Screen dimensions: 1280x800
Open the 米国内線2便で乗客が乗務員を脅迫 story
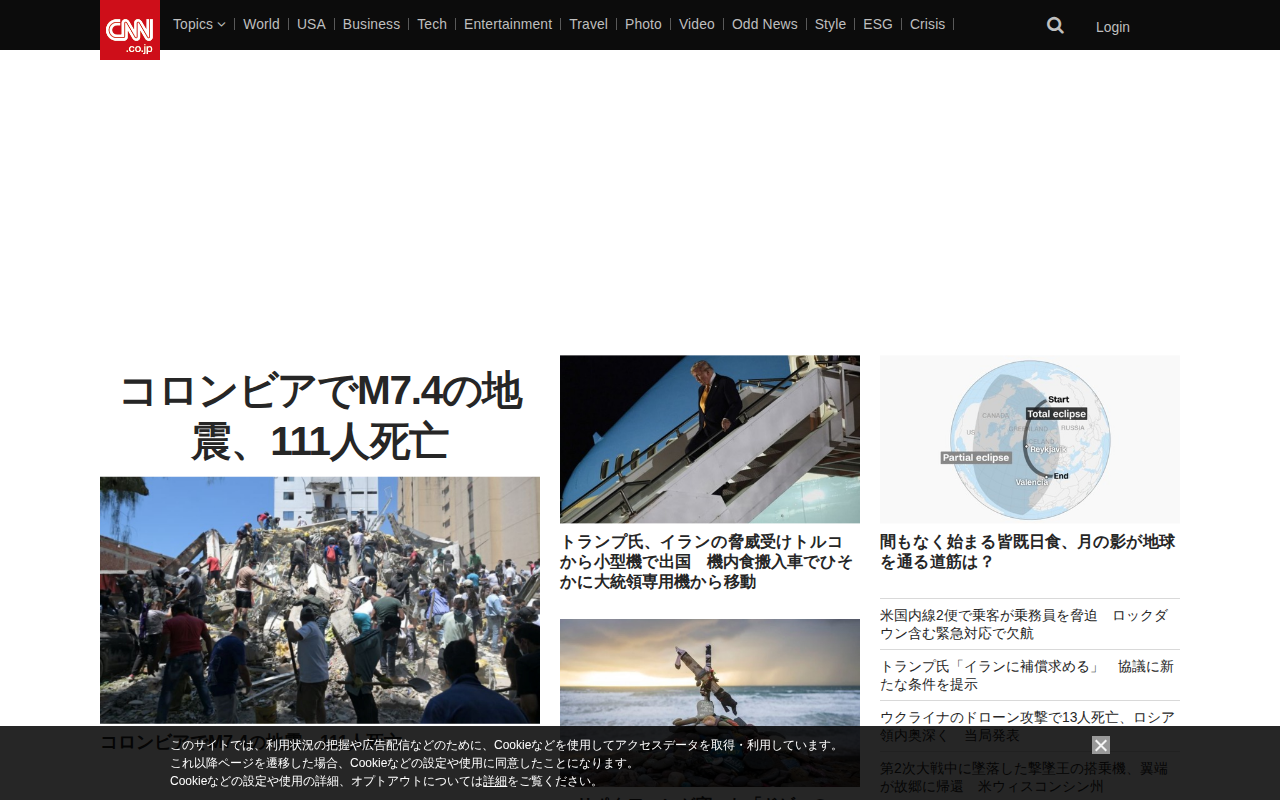(x=1024, y=624)
